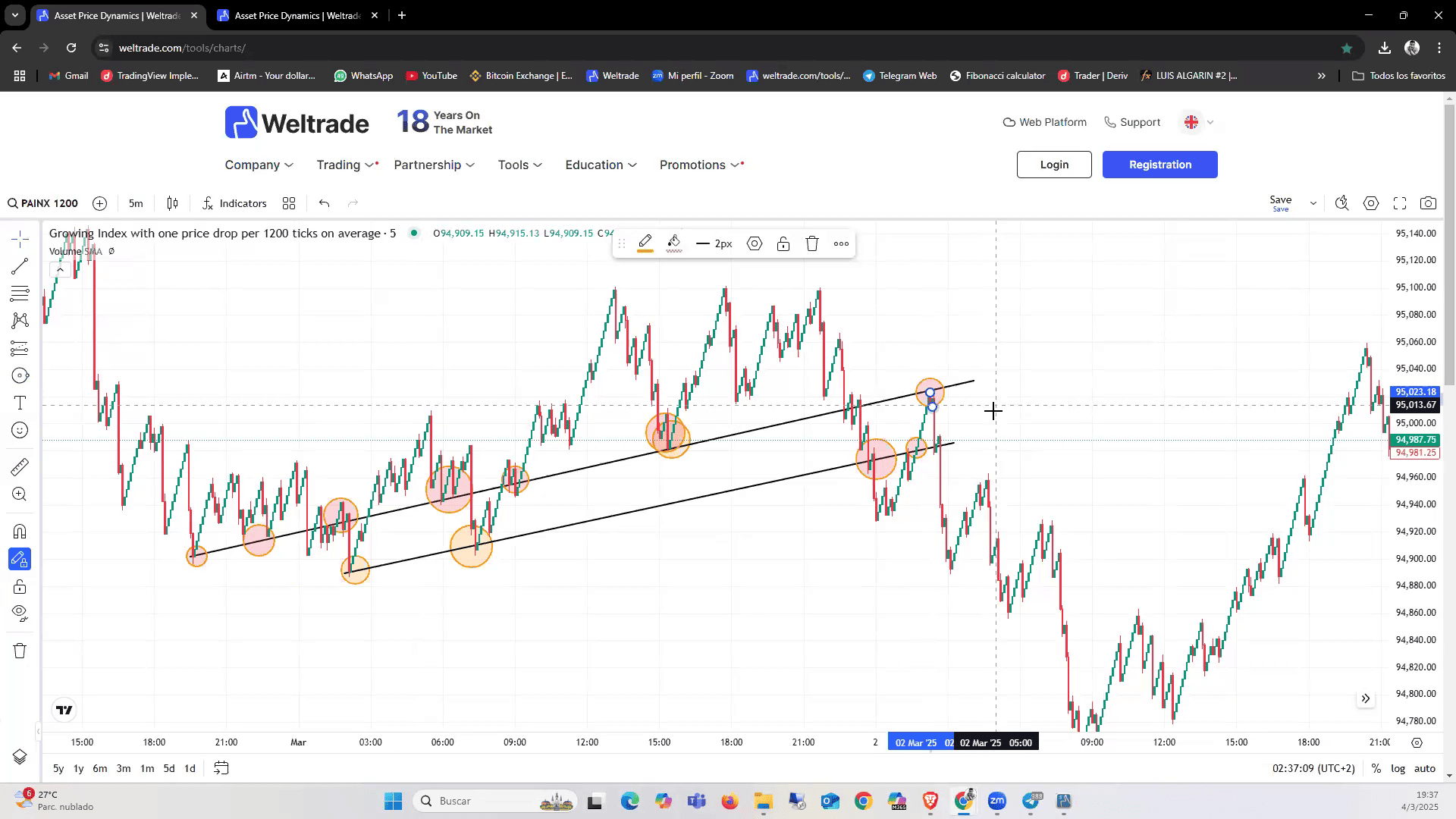Toggle lock all drawing tools
This screenshot has width=1456, height=819.
click(x=20, y=587)
